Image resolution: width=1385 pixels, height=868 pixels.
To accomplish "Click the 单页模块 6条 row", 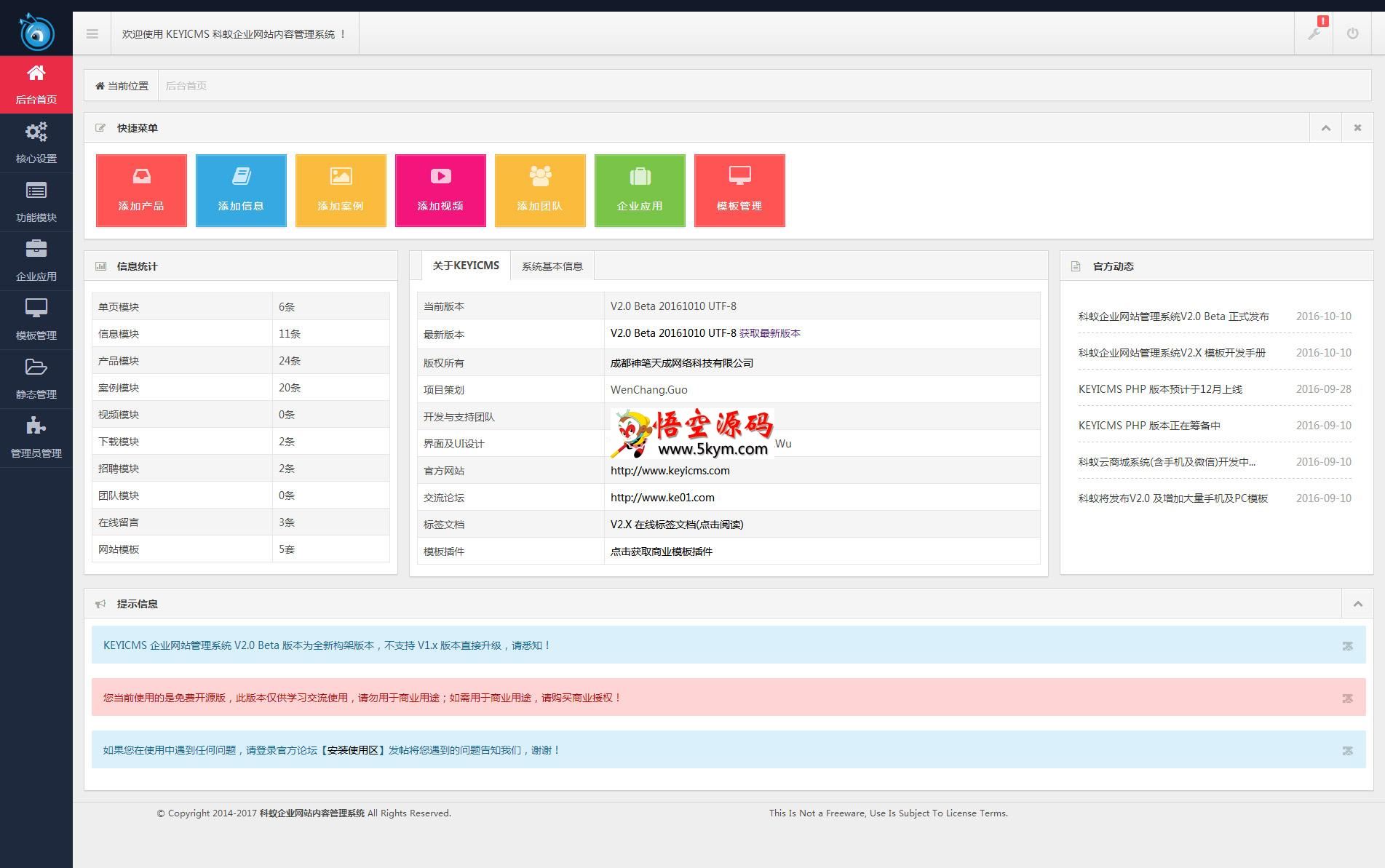I will pos(241,307).
